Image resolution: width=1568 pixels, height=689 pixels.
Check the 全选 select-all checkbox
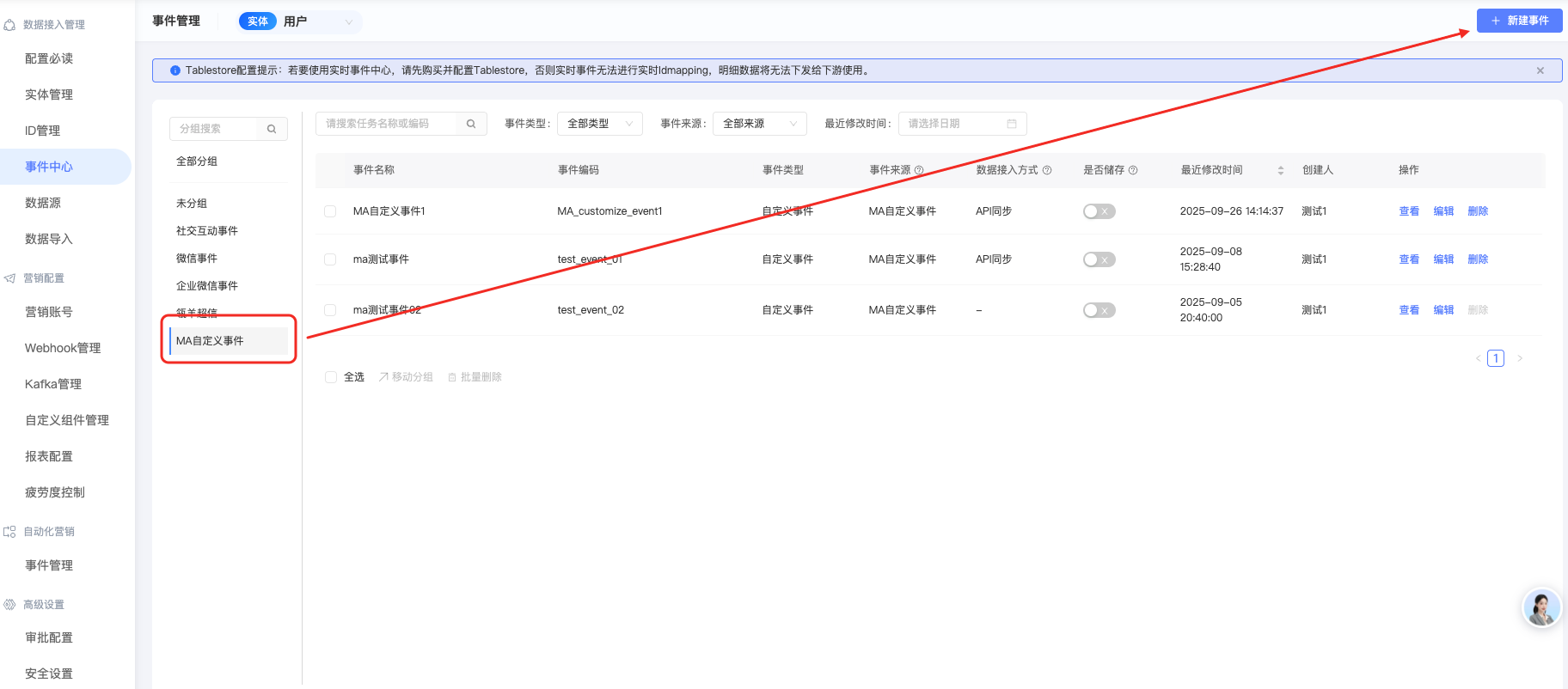coord(330,377)
